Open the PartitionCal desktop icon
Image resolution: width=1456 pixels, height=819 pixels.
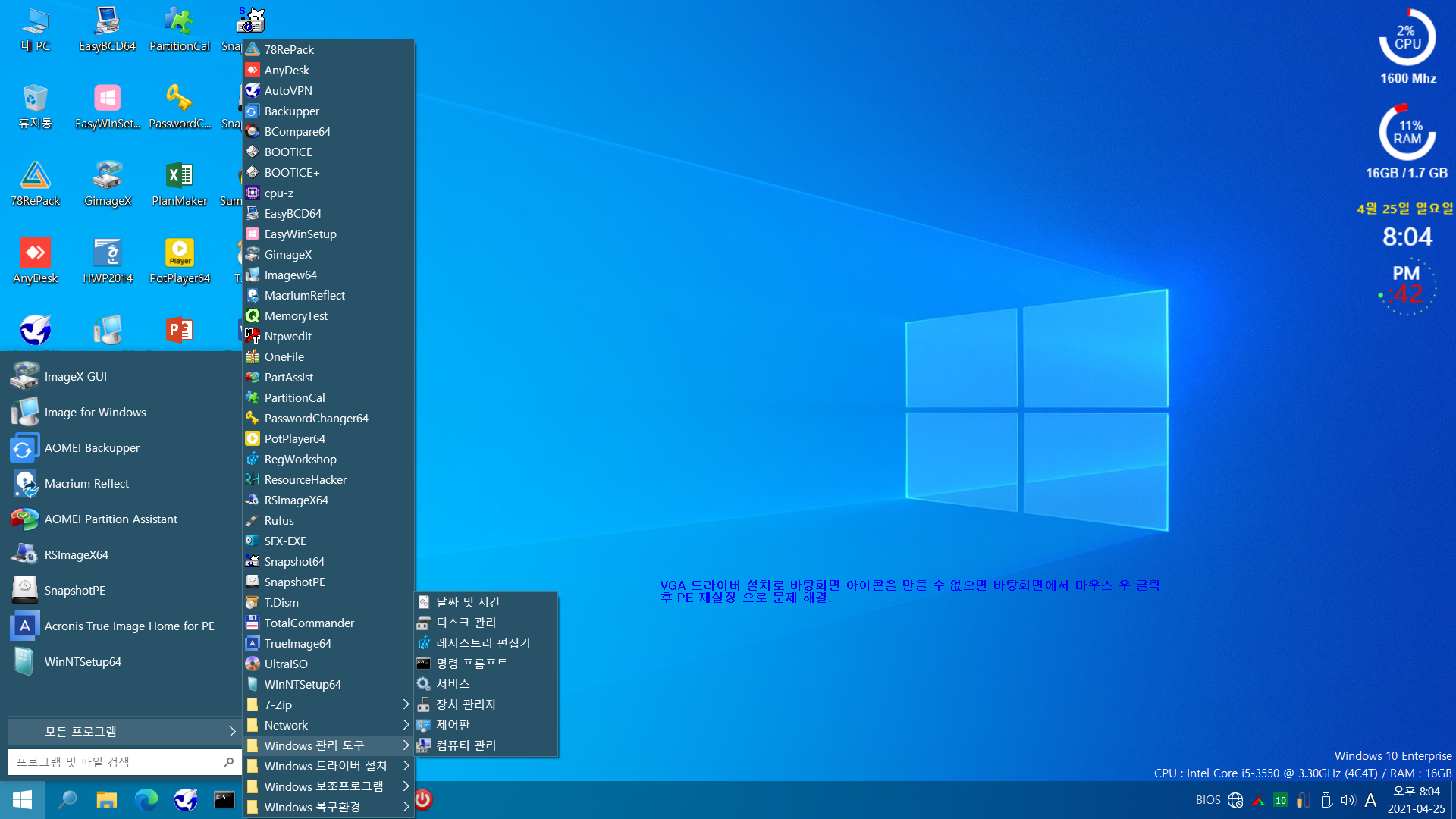pos(179,30)
